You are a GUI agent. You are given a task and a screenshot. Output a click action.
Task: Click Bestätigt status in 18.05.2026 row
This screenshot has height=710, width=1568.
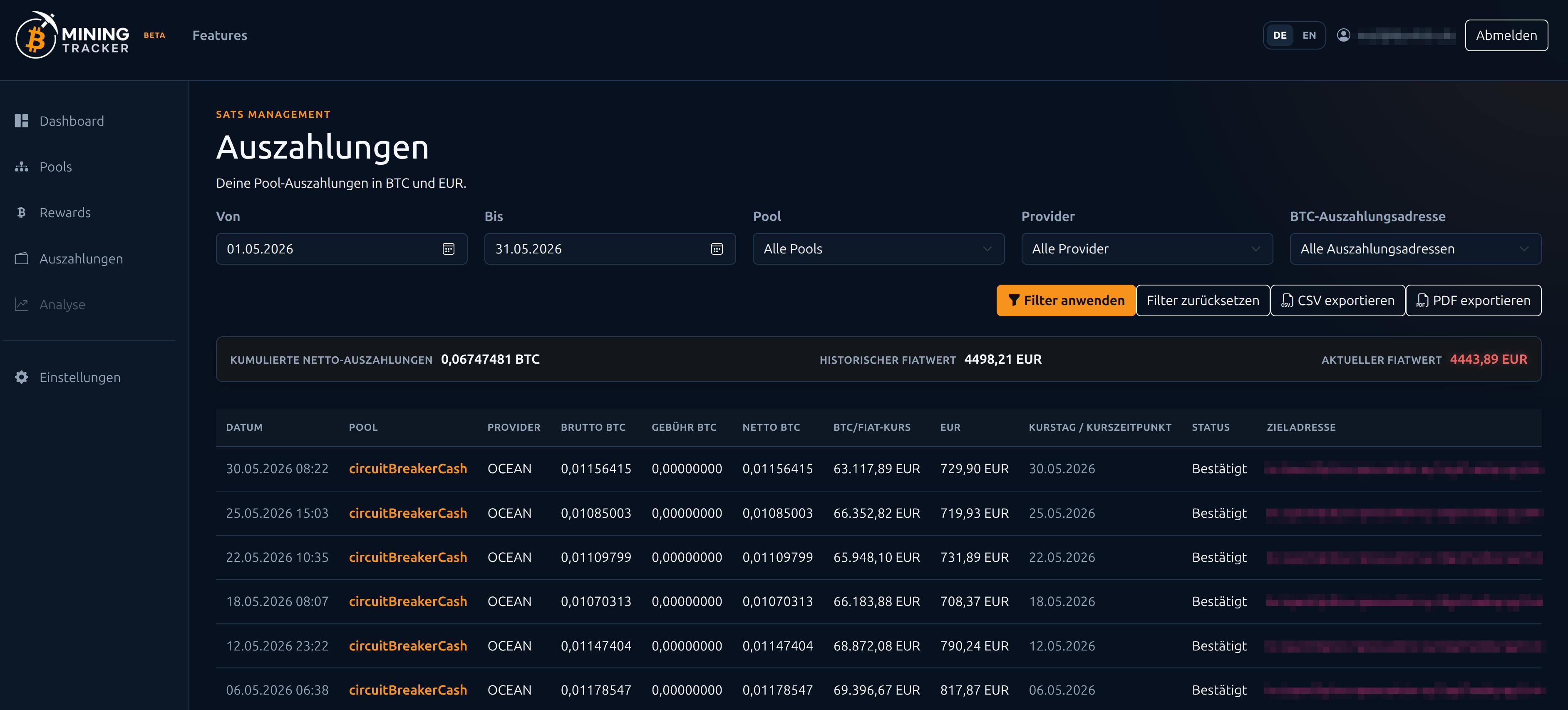coord(1219,601)
